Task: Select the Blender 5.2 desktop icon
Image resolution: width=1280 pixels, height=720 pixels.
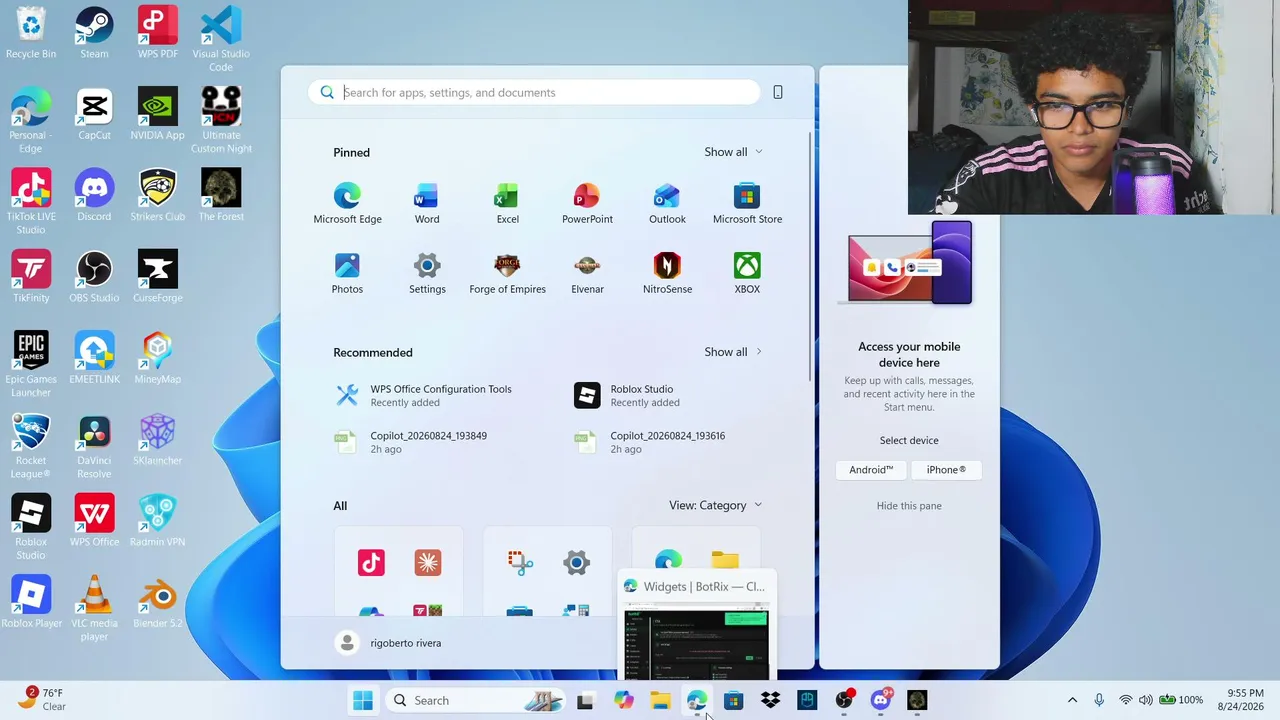Action: tap(157, 602)
